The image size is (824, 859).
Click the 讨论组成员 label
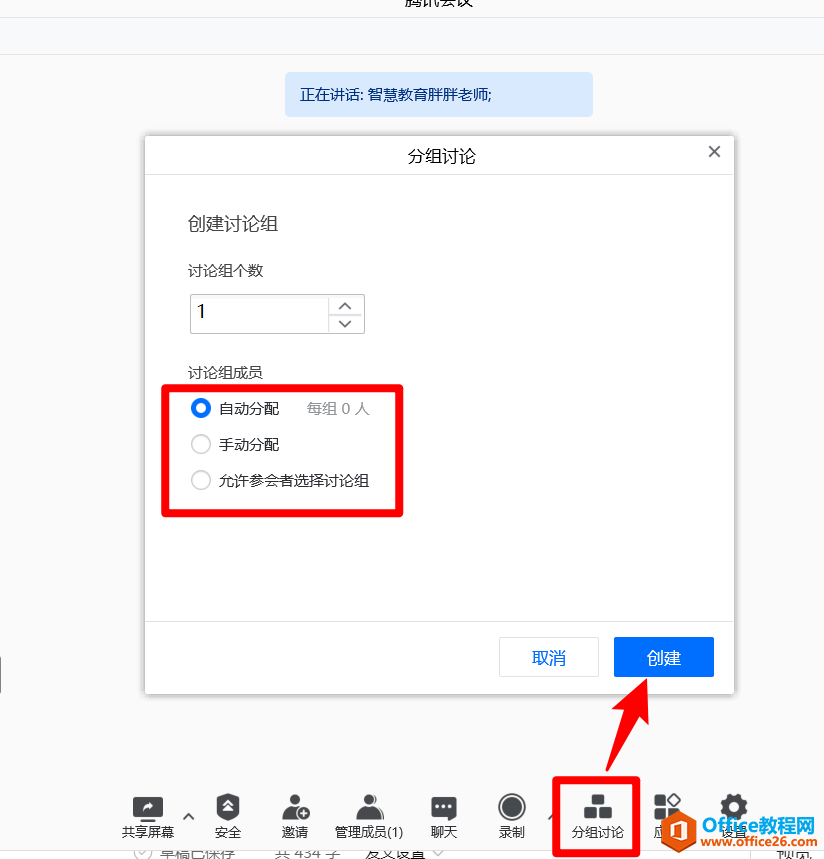225,373
